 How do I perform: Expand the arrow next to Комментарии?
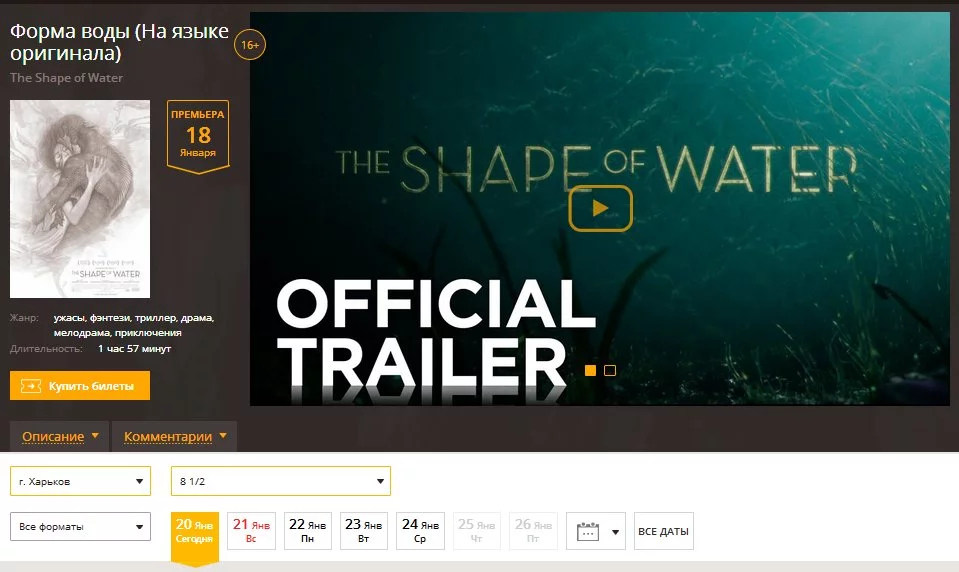(223, 436)
